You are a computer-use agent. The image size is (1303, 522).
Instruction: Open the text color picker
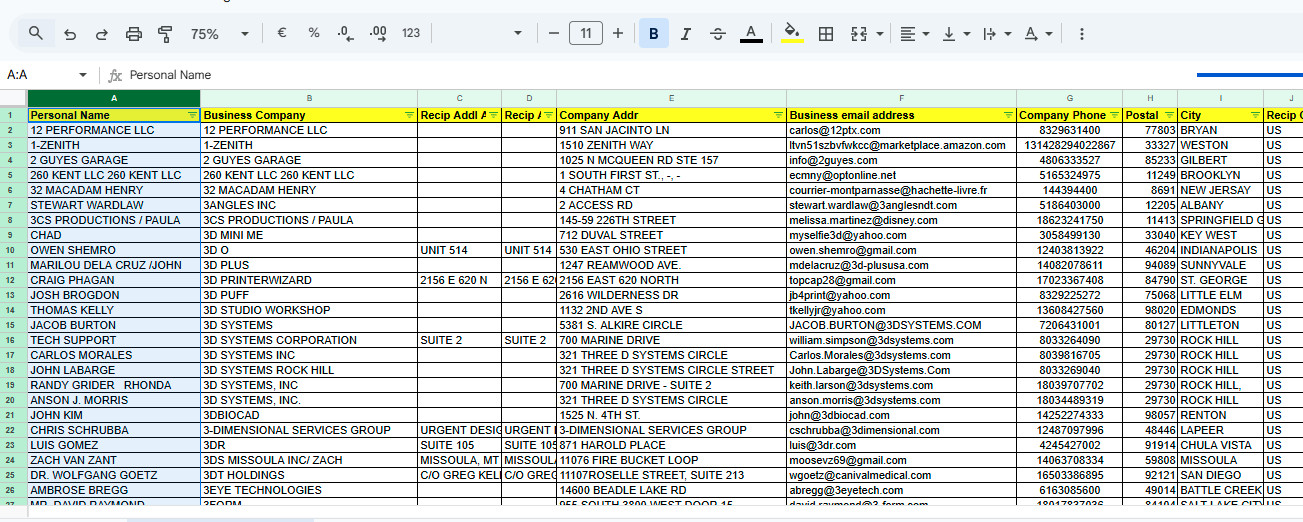click(751, 34)
